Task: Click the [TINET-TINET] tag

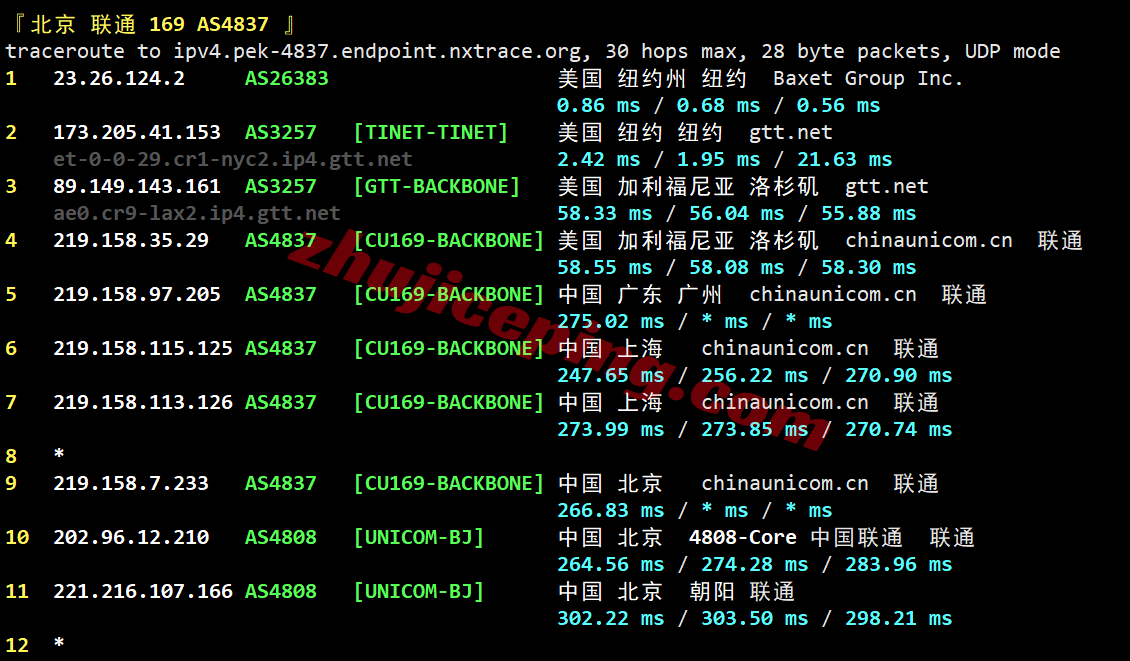Action: coord(430,133)
